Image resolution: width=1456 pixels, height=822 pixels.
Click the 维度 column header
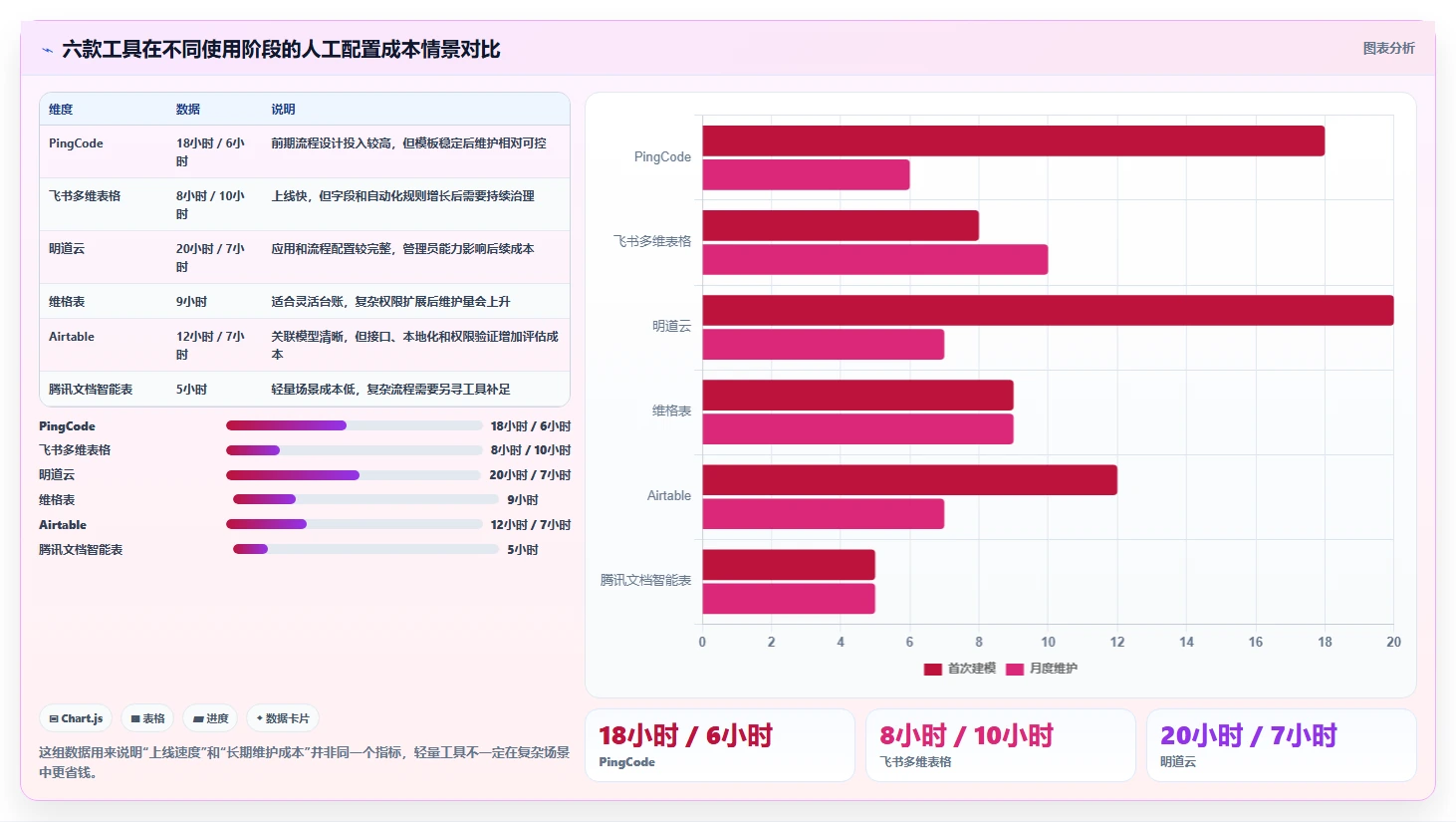(61, 110)
